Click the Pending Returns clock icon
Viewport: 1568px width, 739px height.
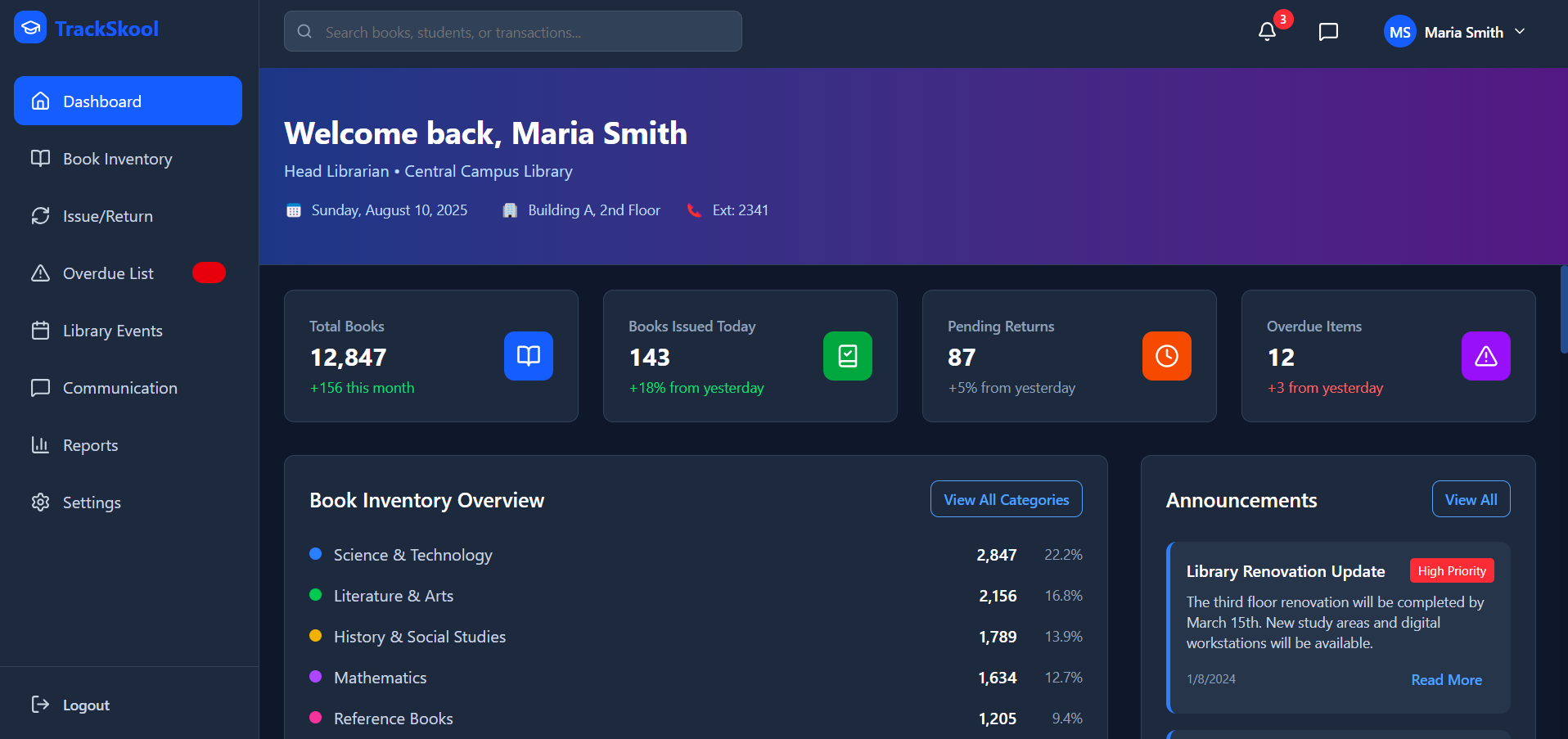(x=1166, y=356)
